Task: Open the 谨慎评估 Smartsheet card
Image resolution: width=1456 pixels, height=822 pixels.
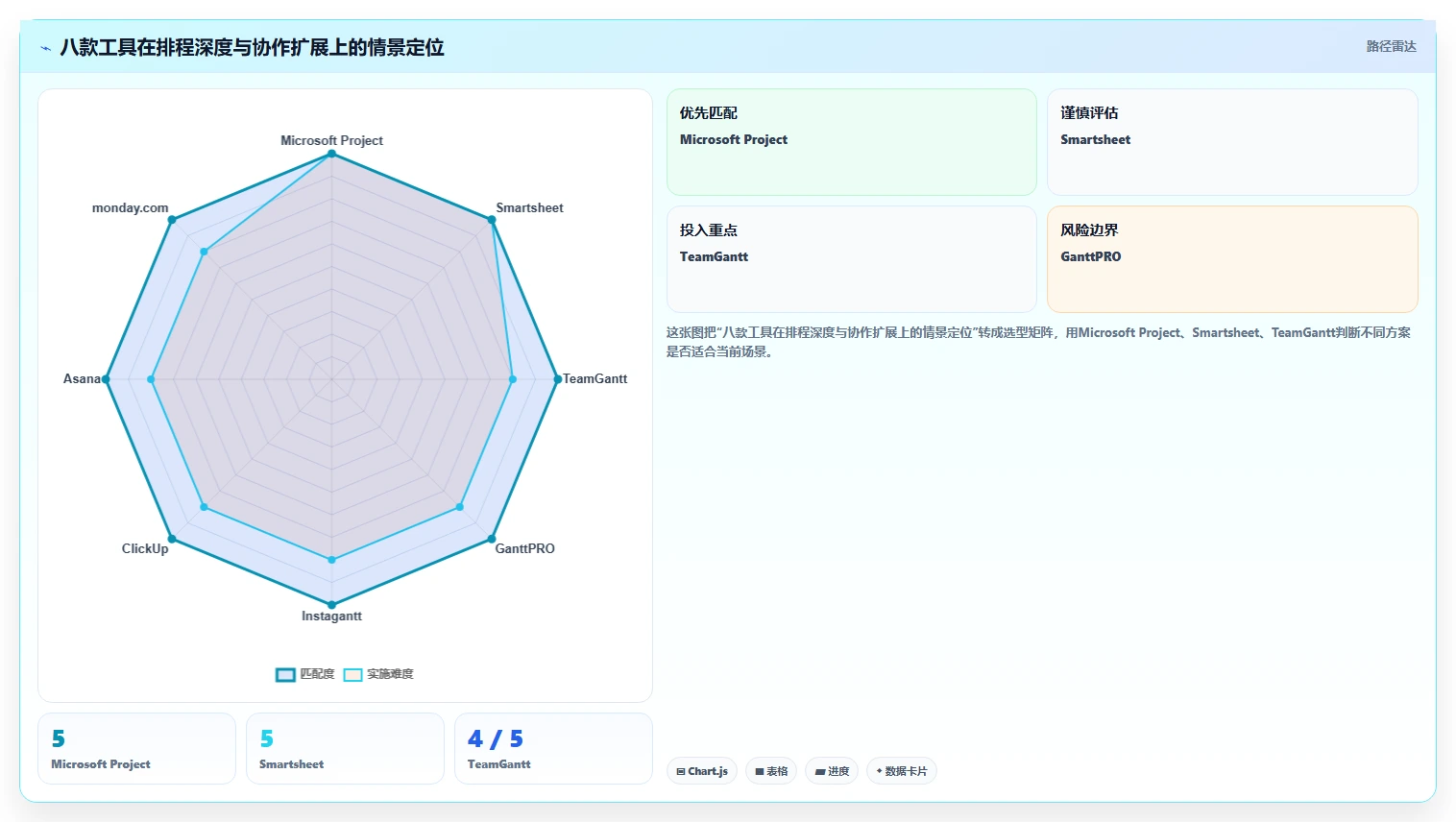Action: click(1232, 142)
